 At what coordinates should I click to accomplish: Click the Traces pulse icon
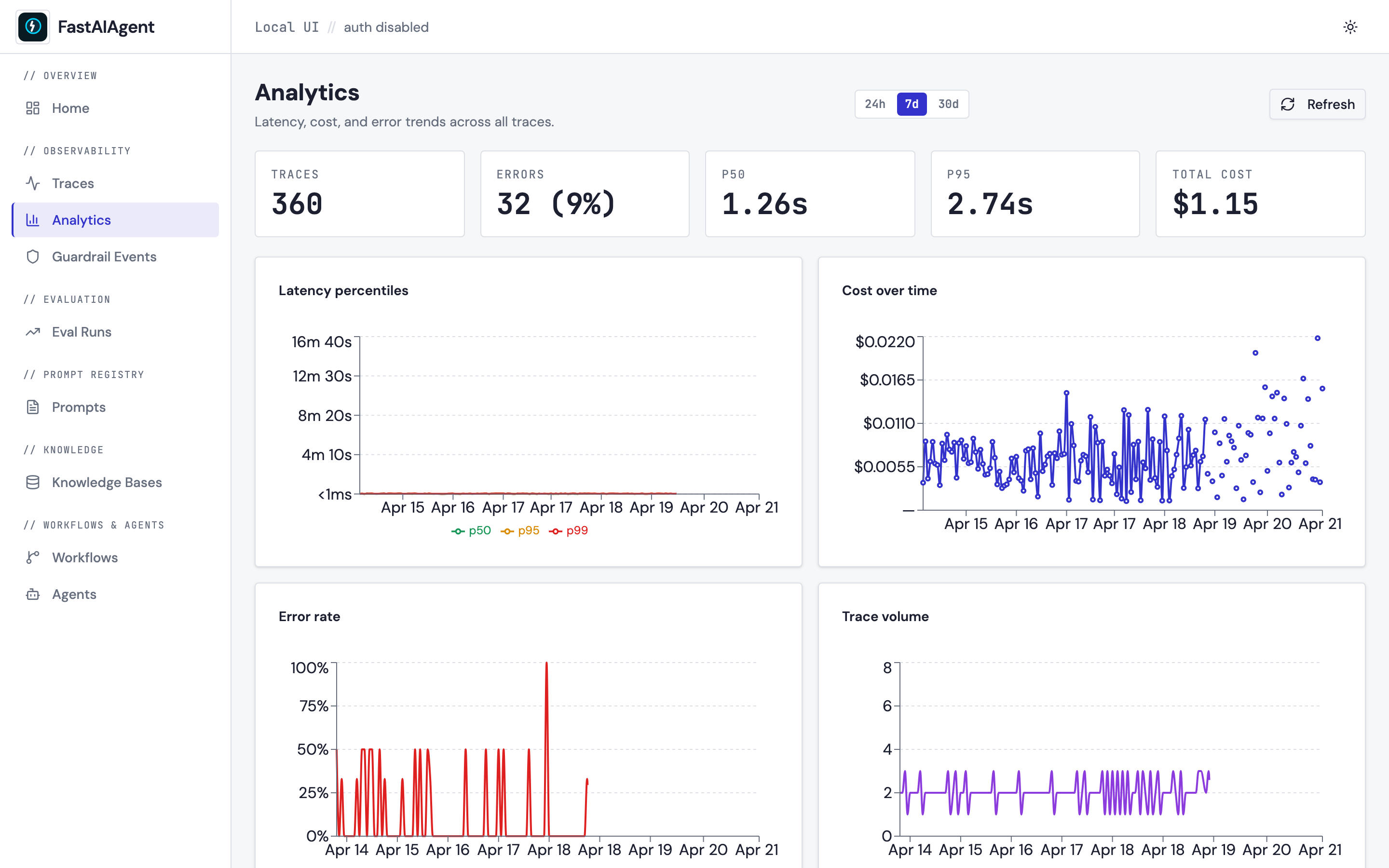pyautogui.click(x=33, y=183)
